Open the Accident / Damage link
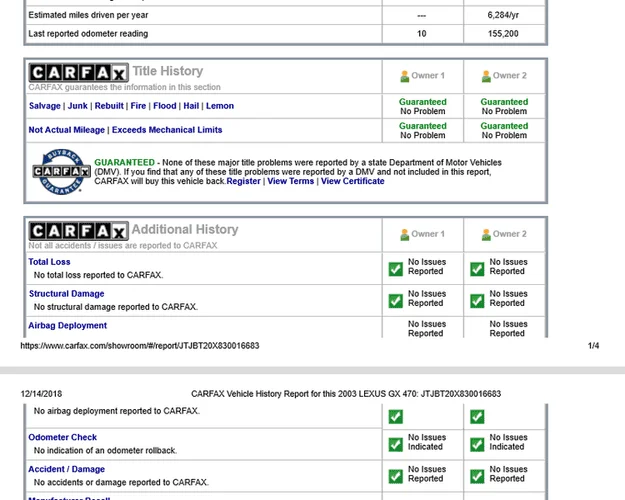This screenshot has width=625, height=500. pos(67,469)
